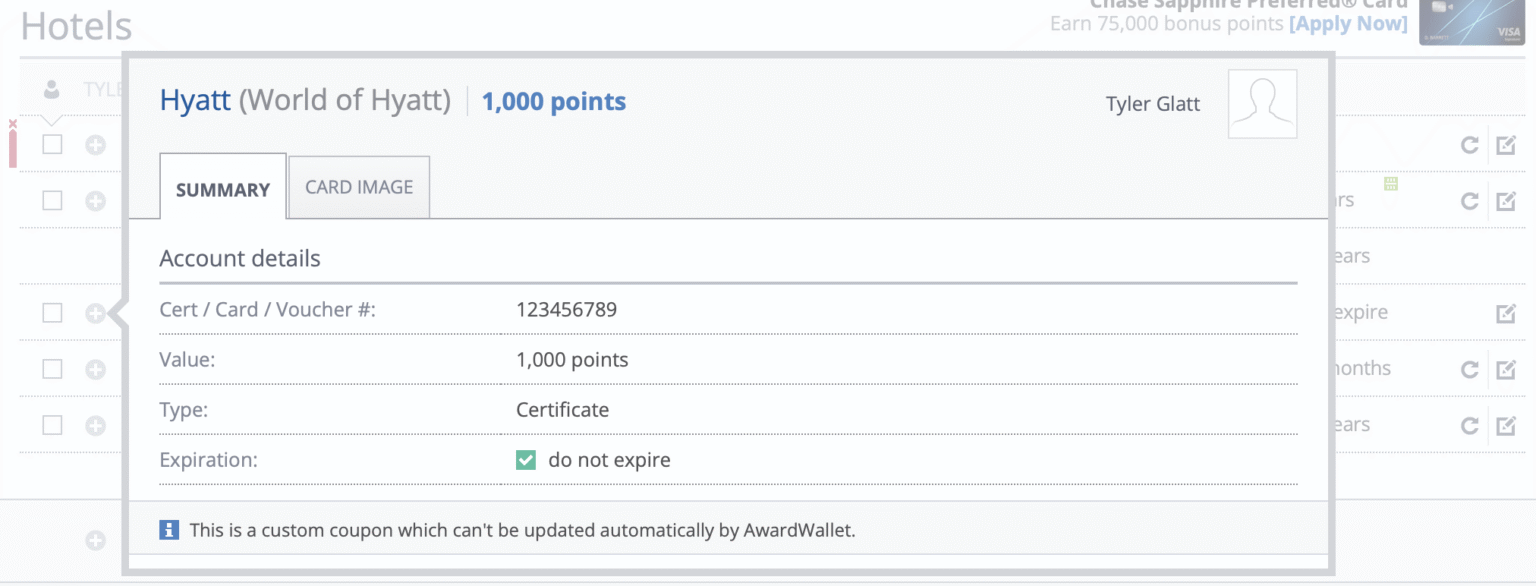Click the small green calendar icon
This screenshot has width=1536, height=586.
(1390, 183)
